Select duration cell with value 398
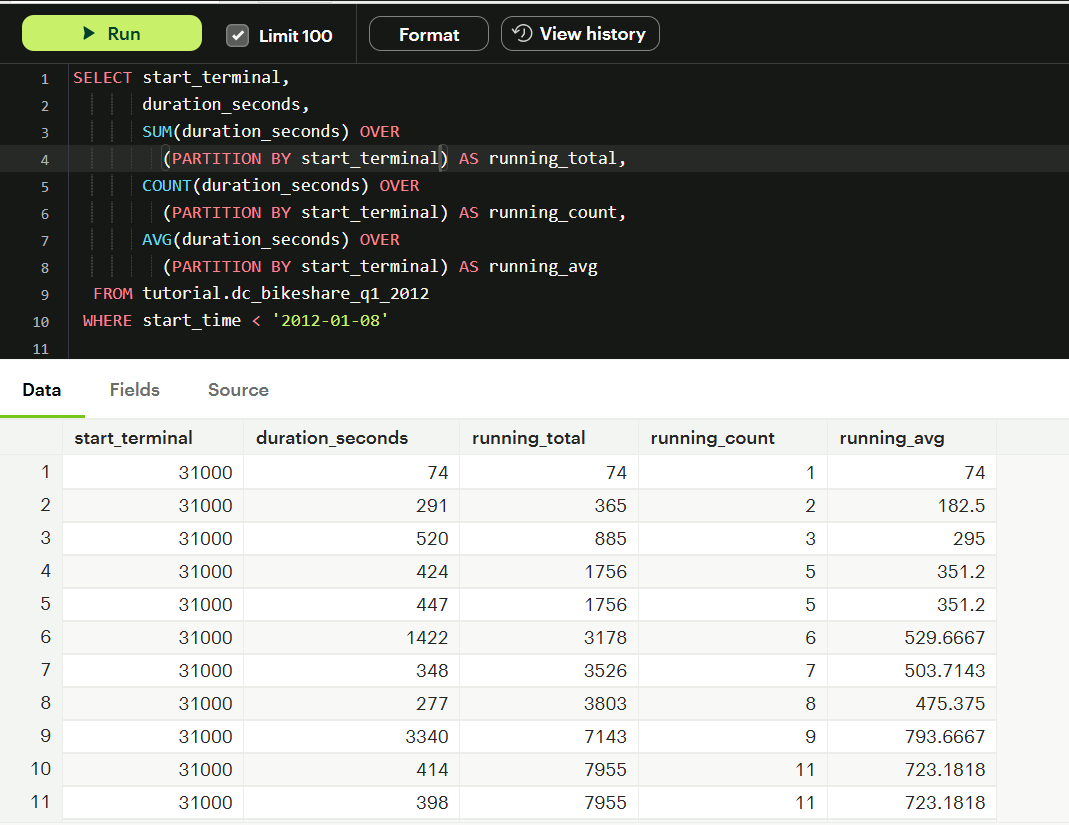Image resolution: width=1069 pixels, height=825 pixels. 351,802
